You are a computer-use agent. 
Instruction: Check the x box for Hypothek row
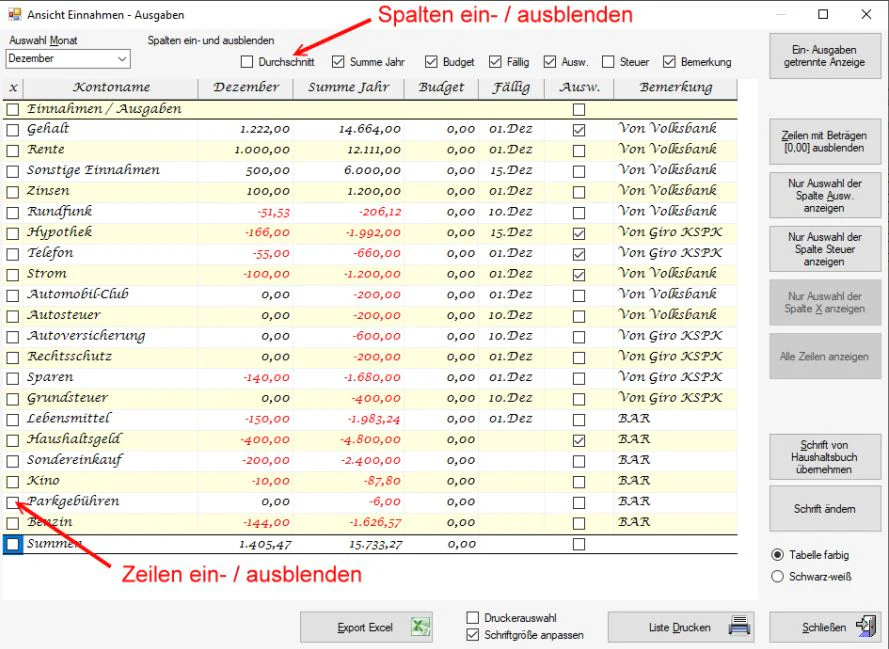click(x=12, y=234)
